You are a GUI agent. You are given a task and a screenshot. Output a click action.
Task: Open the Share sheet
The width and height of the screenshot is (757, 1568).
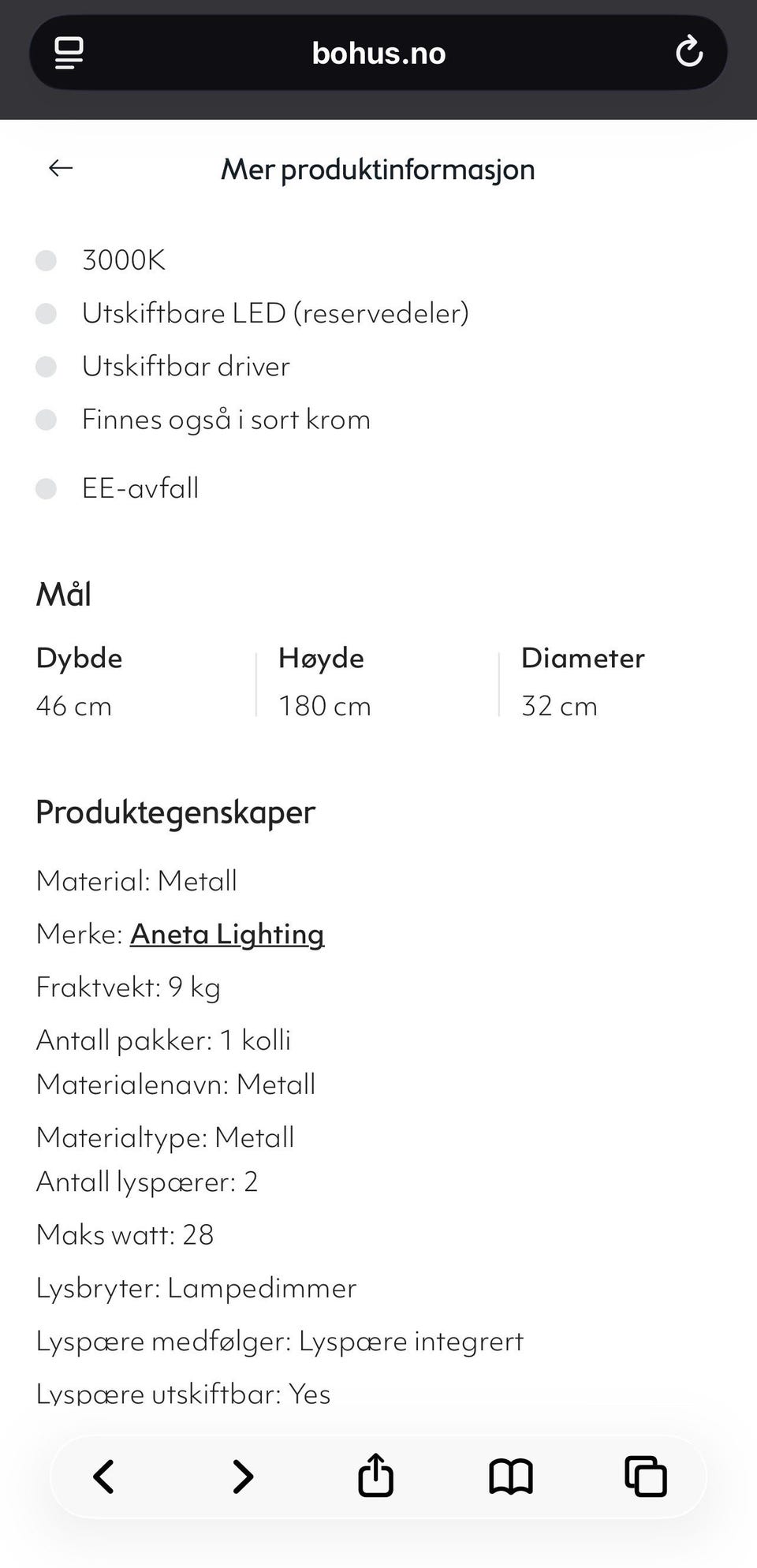click(x=375, y=1475)
